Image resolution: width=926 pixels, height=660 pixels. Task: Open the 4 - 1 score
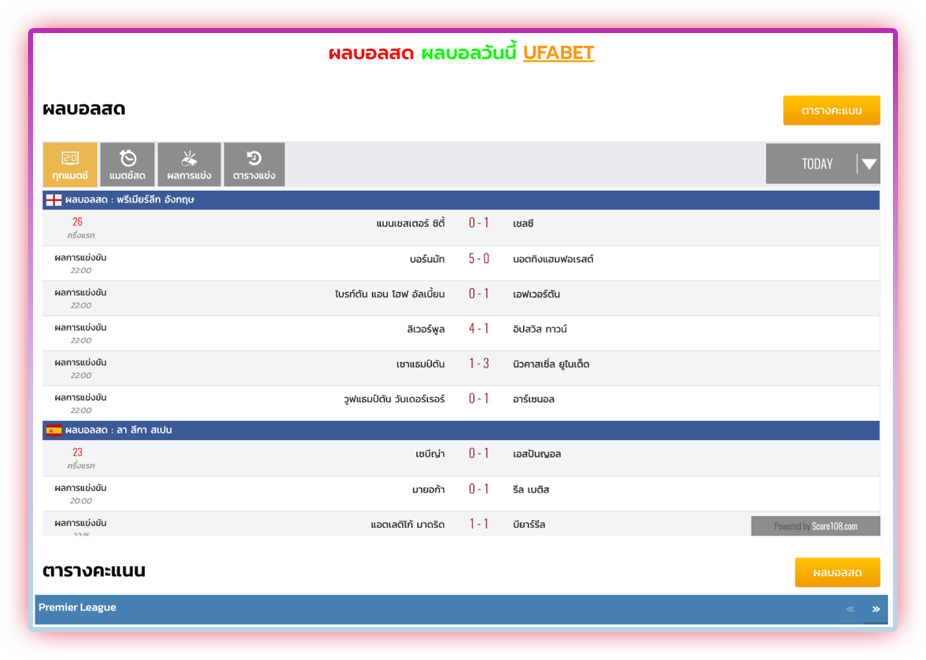(x=479, y=329)
